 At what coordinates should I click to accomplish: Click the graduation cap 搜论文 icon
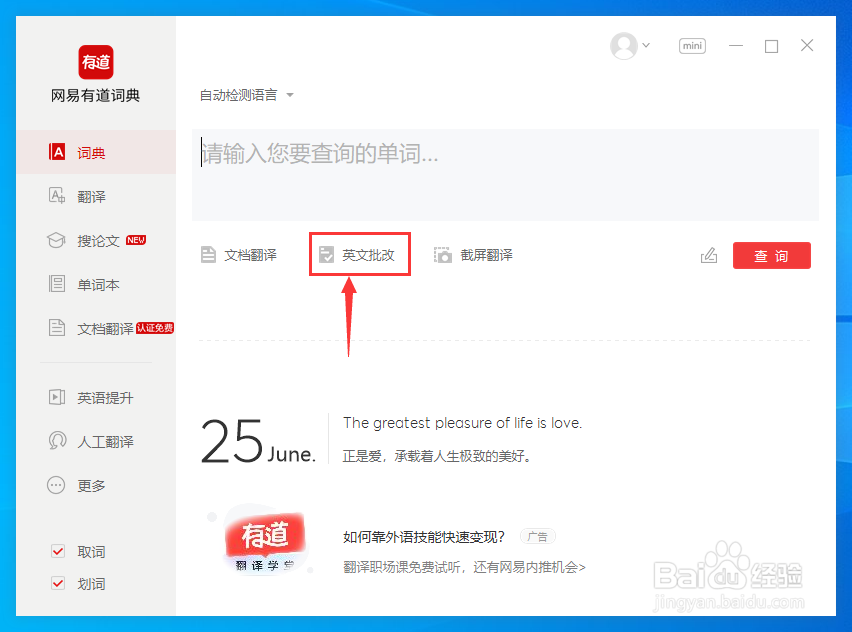tap(57, 240)
